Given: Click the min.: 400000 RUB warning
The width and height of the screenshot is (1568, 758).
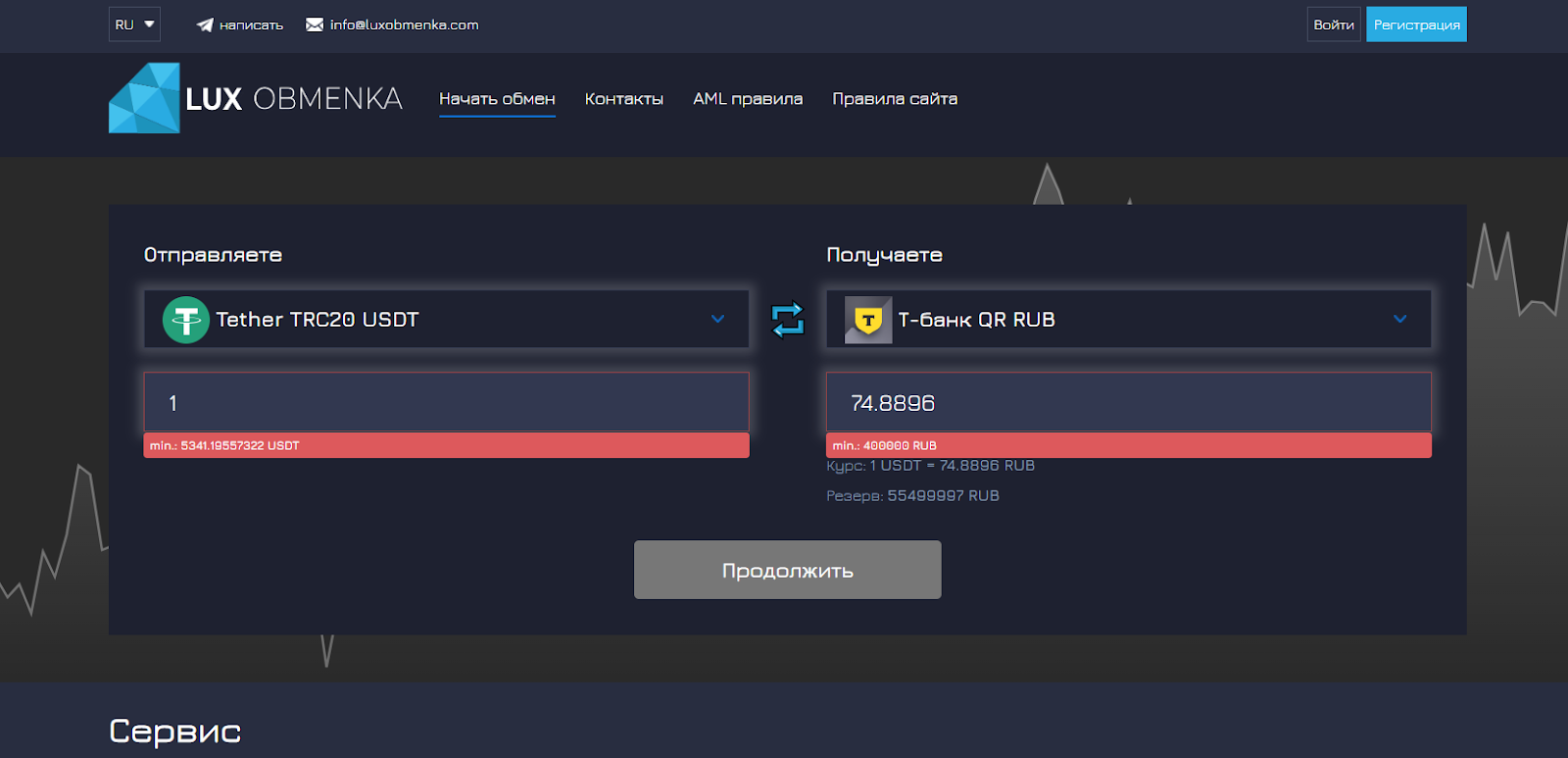Looking at the screenshot, I should coord(1129,445).
